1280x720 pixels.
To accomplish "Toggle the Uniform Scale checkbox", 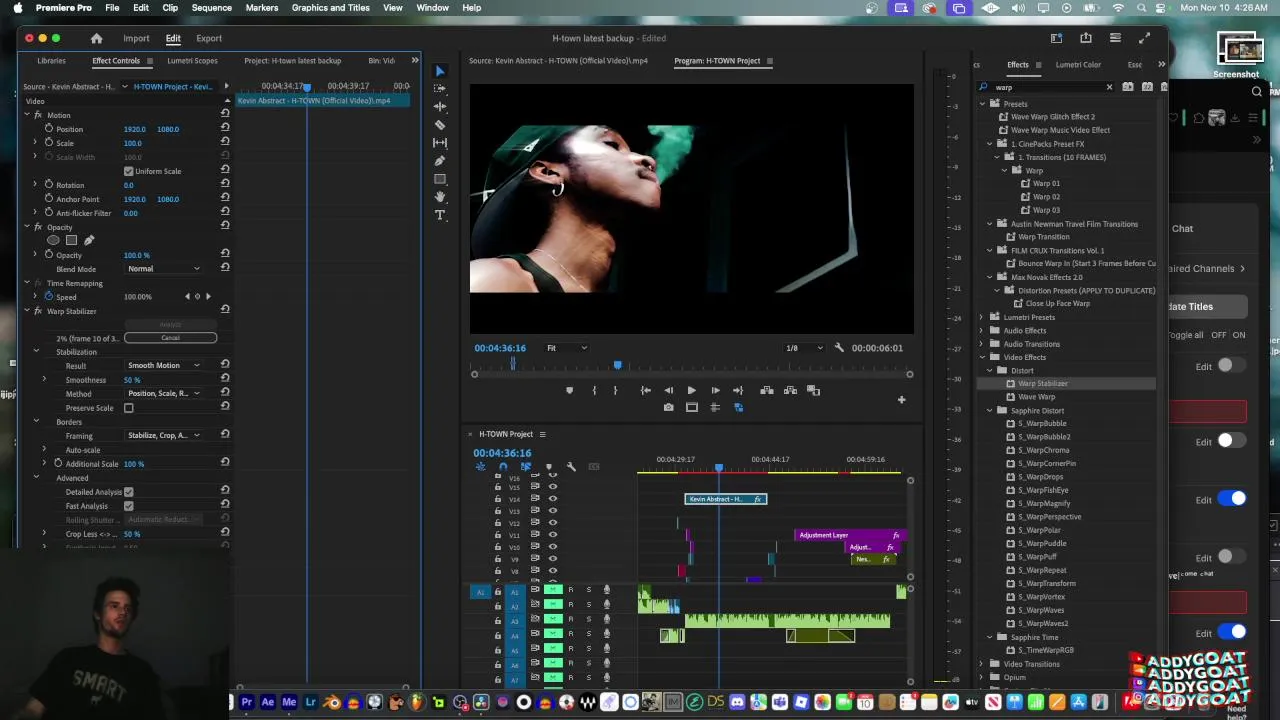I will 128,171.
